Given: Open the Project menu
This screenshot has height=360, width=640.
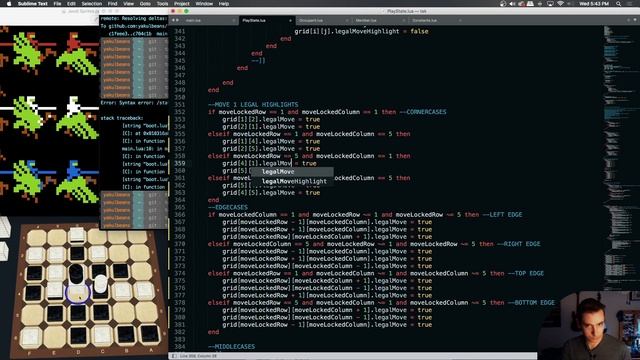Looking at the screenshot, I should (182, 4).
